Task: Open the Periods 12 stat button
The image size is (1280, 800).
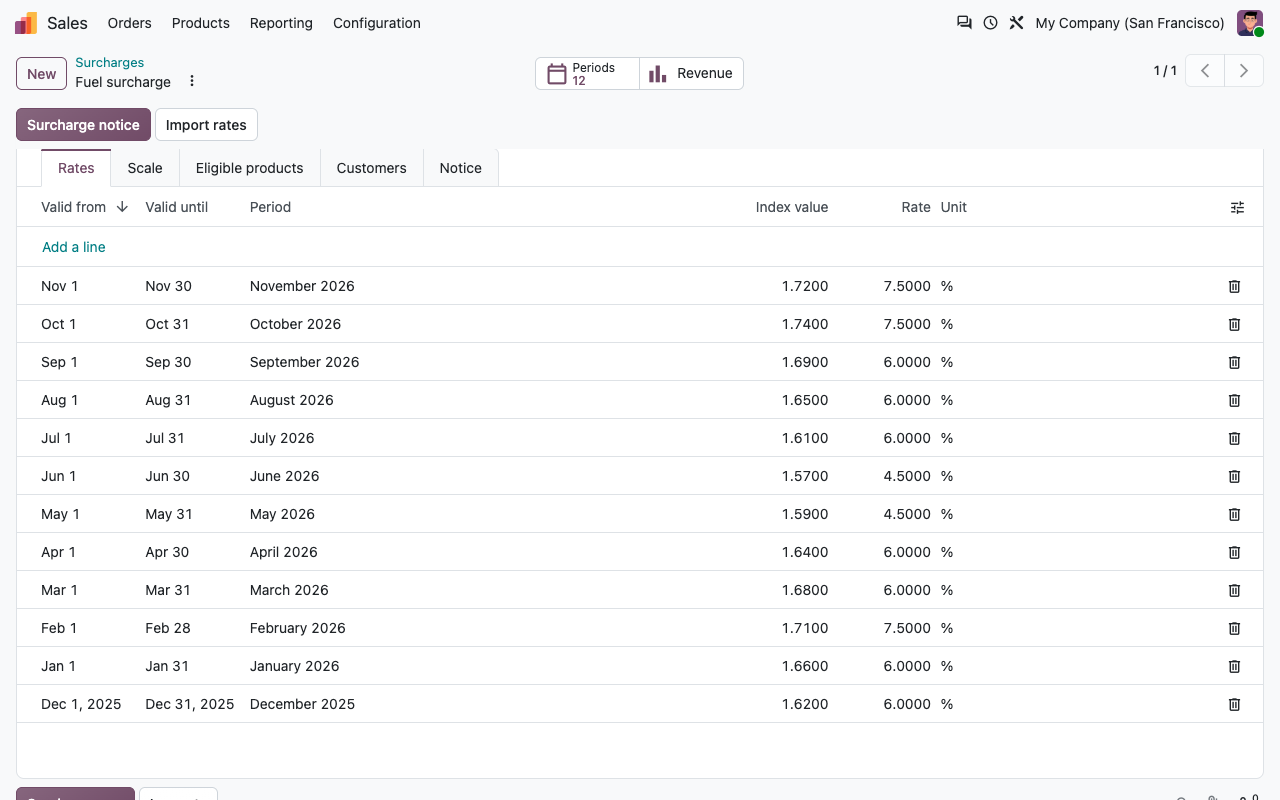Action: [x=587, y=73]
